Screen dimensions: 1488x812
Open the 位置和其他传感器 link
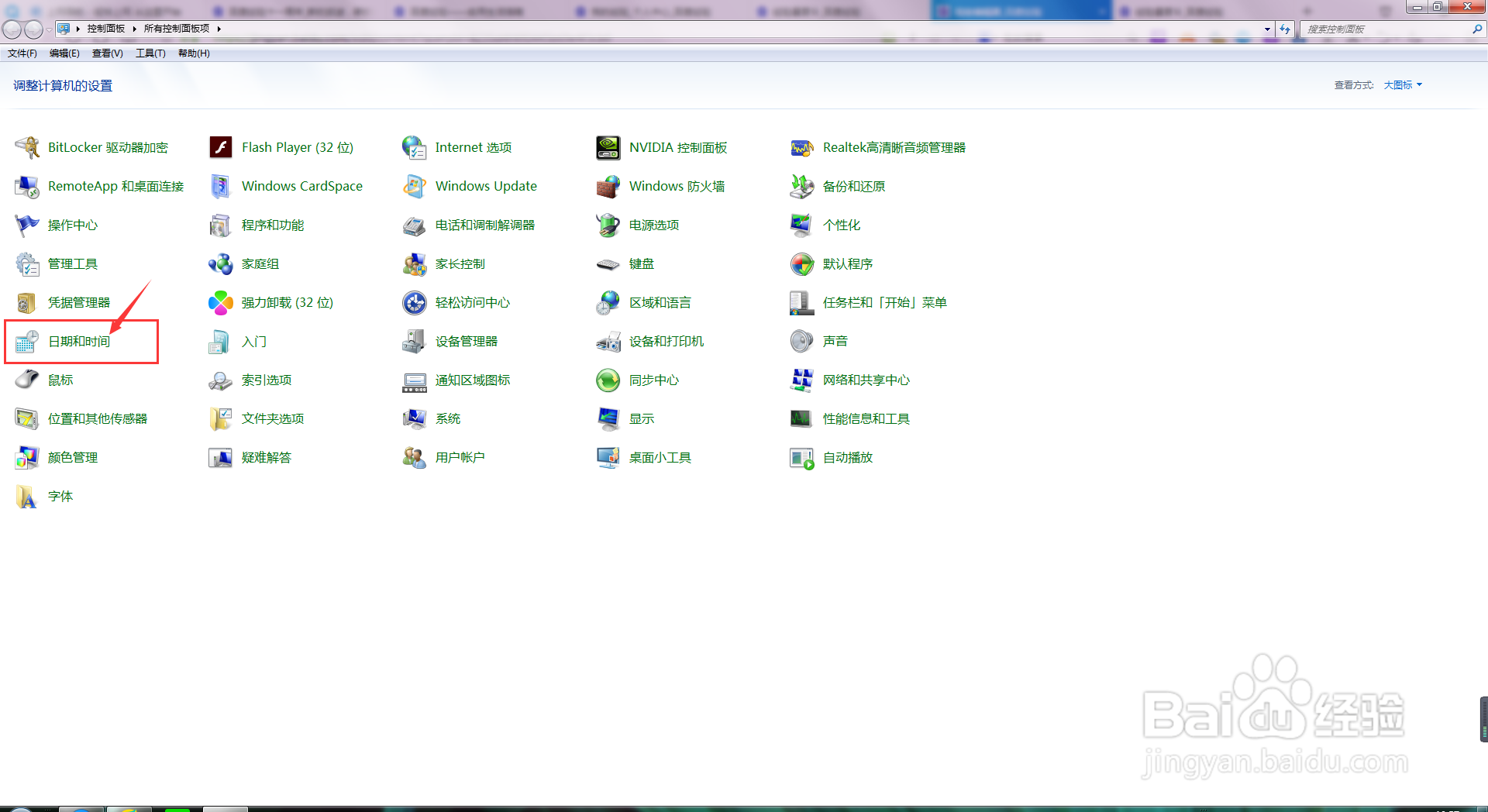[x=98, y=418]
